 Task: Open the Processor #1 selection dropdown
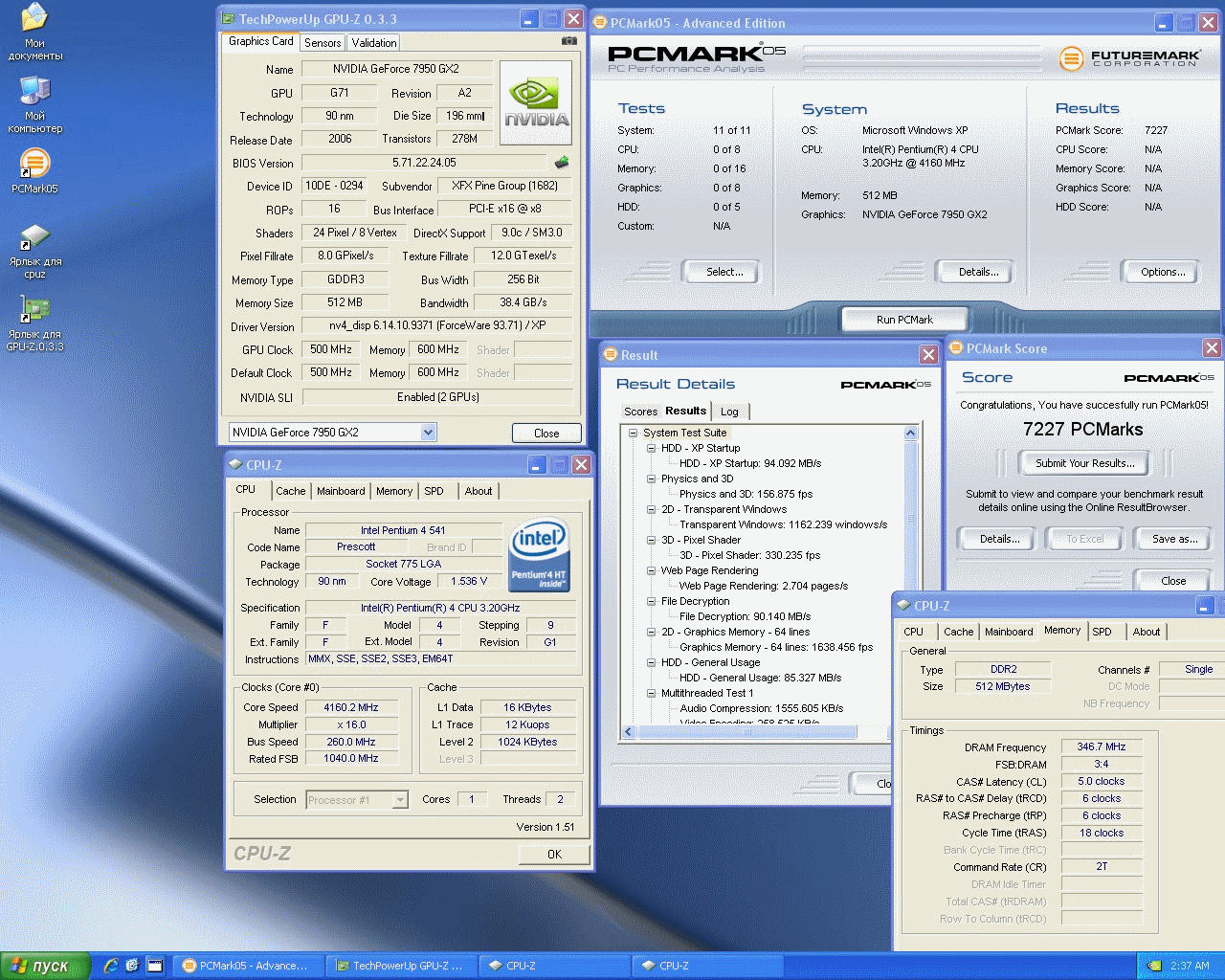click(400, 800)
